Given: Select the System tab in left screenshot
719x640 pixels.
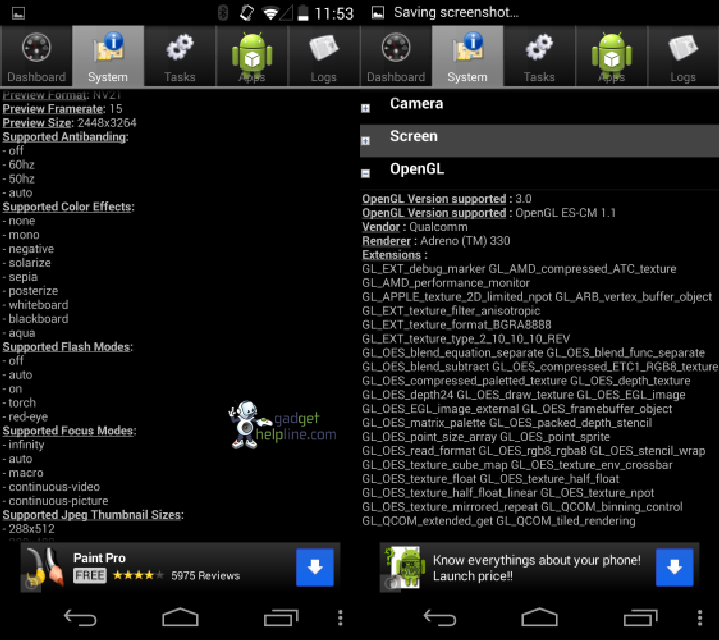Looking at the screenshot, I should pyautogui.click(x=108, y=56).
